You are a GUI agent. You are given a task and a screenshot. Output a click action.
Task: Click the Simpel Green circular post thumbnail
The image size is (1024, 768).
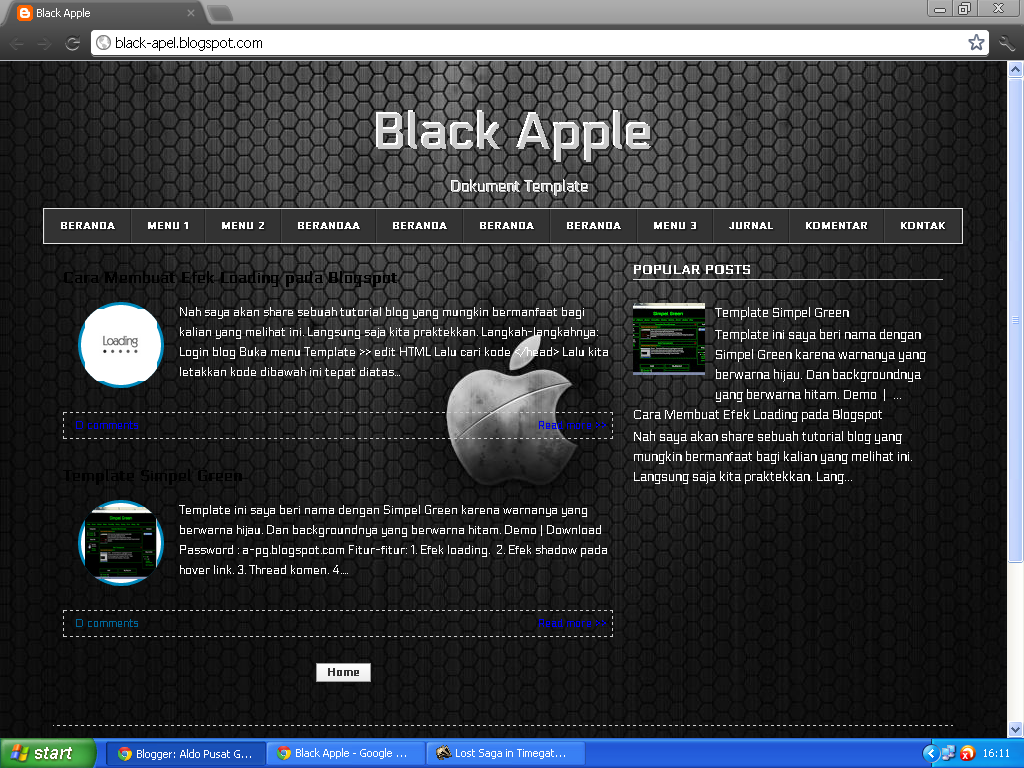point(121,543)
